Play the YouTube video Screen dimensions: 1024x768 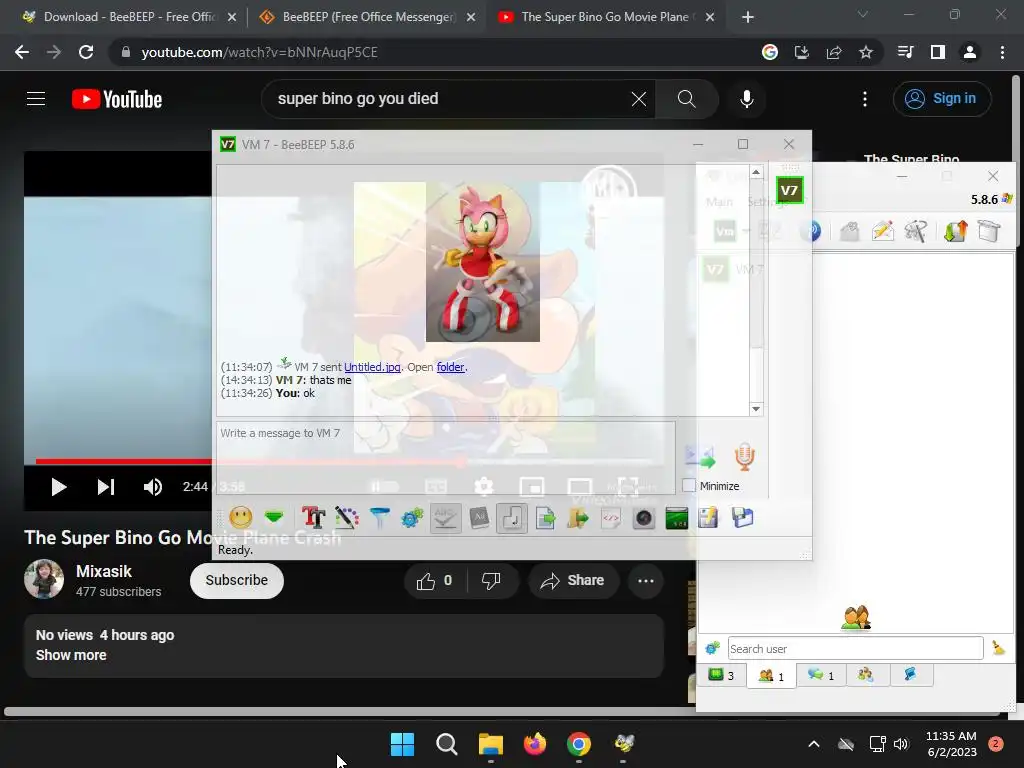pos(58,487)
